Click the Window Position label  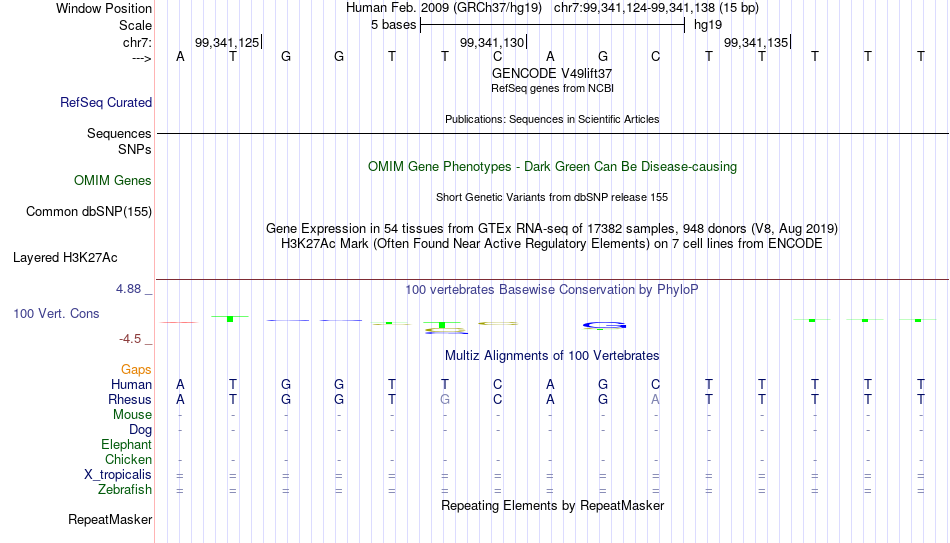click(104, 8)
